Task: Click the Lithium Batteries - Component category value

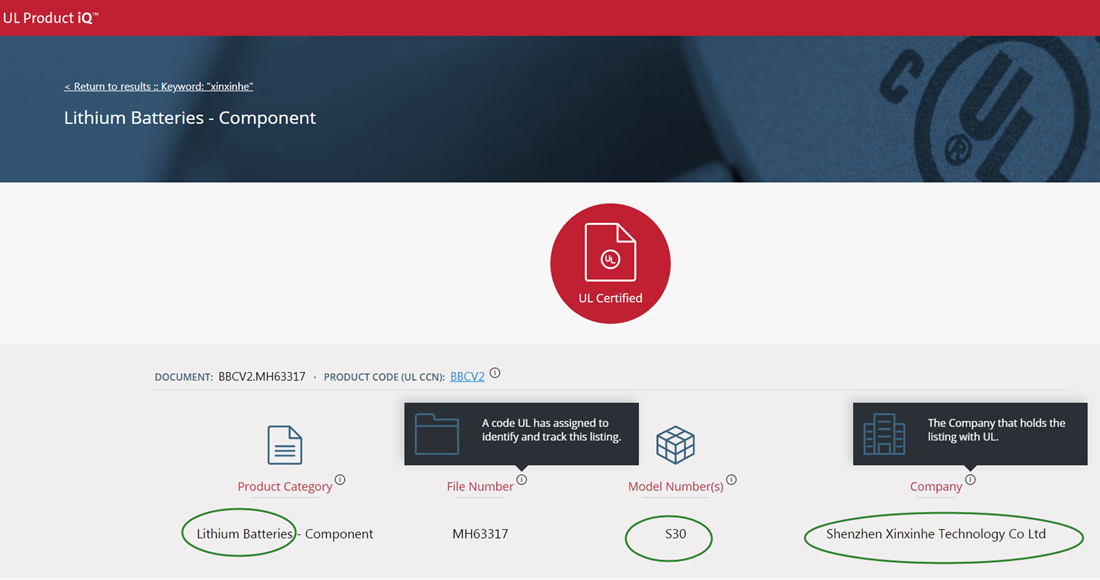Action: pyautogui.click(x=285, y=534)
